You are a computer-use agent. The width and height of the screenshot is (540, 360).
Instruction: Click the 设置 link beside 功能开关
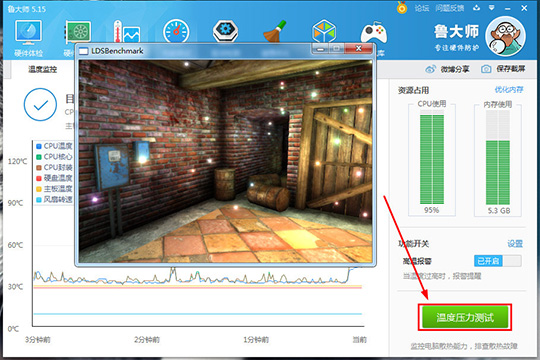[x=515, y=244]
